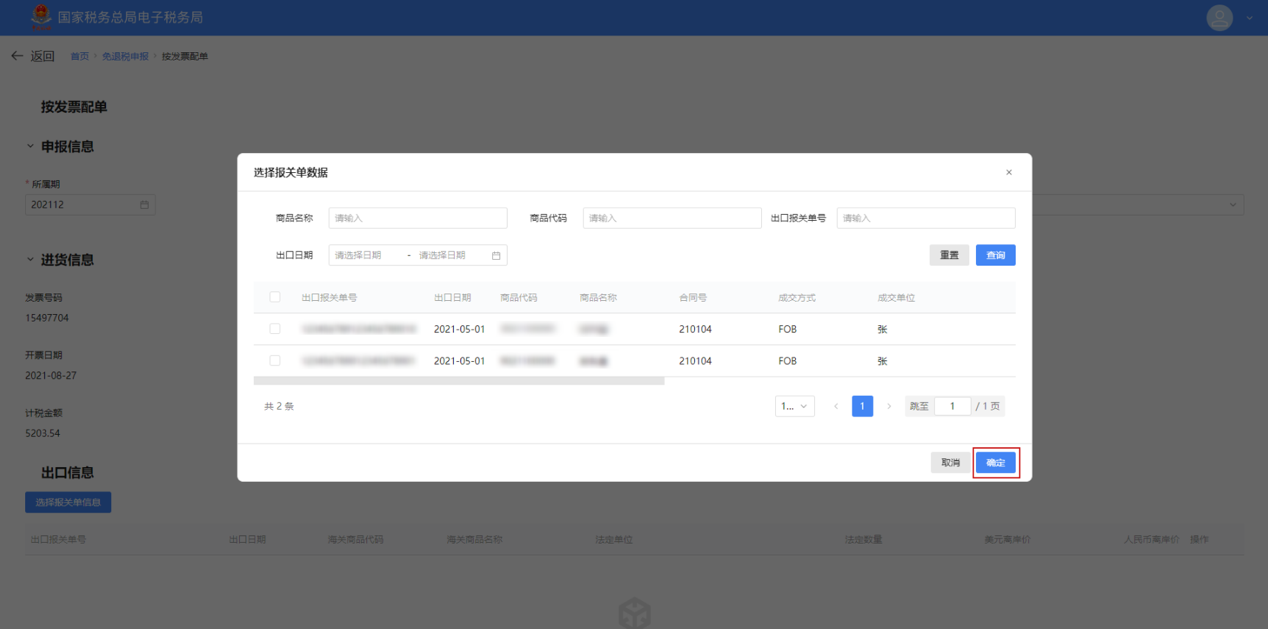The width and height of the screenshot is (1268, 629).
Task: Open the 所属期 calendar icon
Action: 144,205
